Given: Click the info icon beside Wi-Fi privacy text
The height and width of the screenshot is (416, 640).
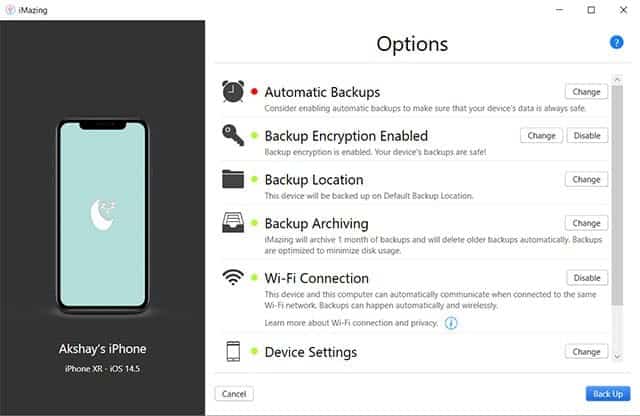Looking at the screenshot, I should [451, 323].
